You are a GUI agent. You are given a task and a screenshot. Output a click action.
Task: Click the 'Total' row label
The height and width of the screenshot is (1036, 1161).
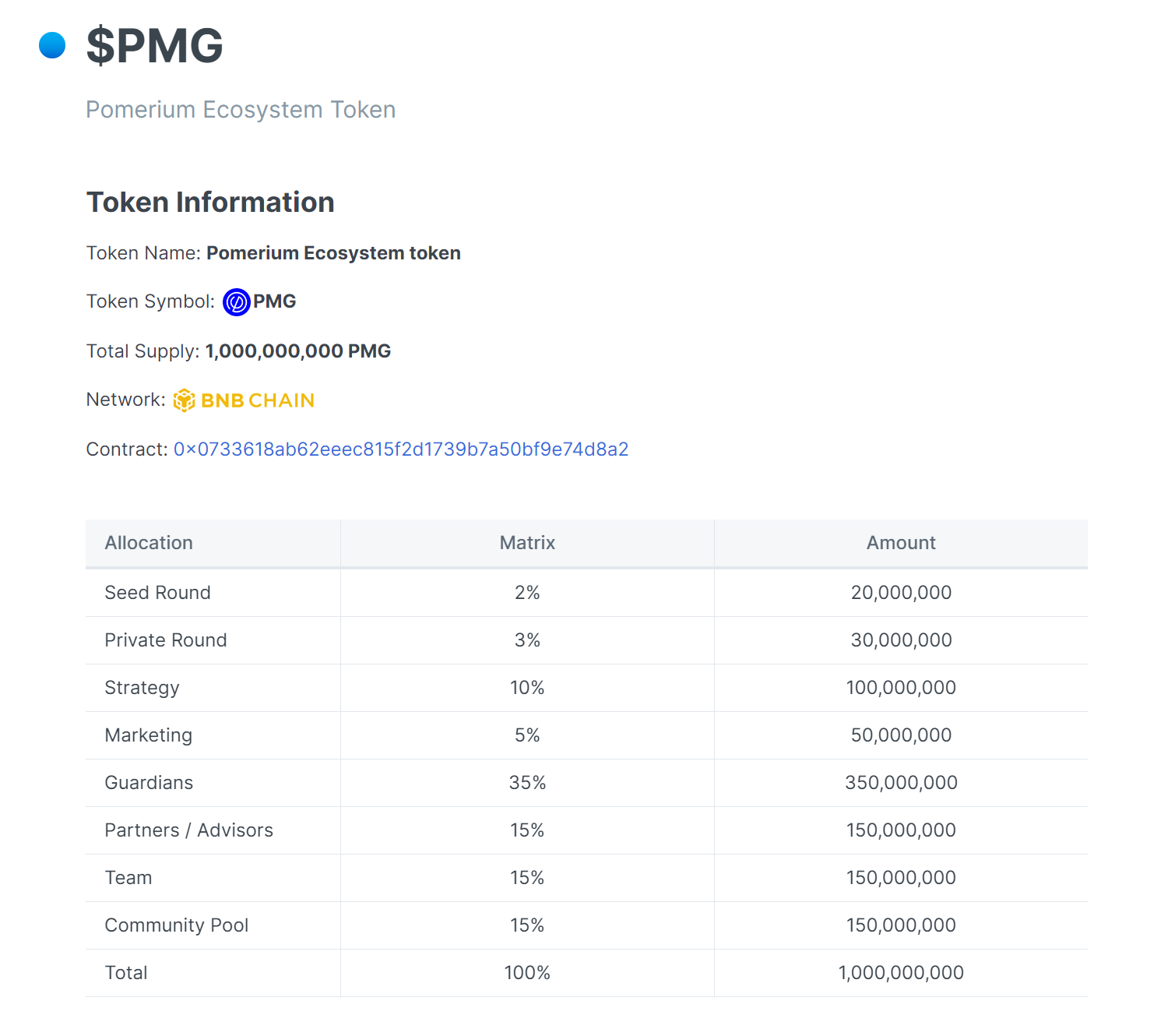126,973
